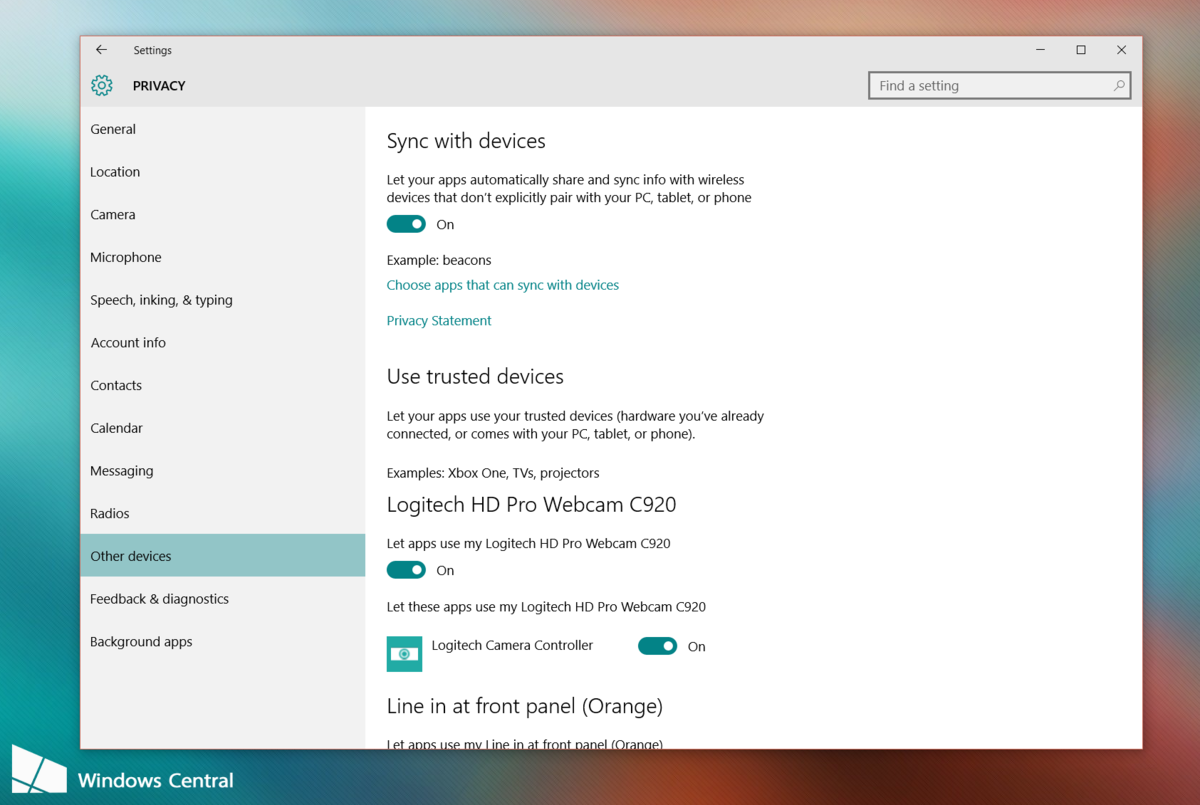Viewport: 1200px width, 805px height.
Task: Click Line in at front panel heading
Action: point(525,707)
